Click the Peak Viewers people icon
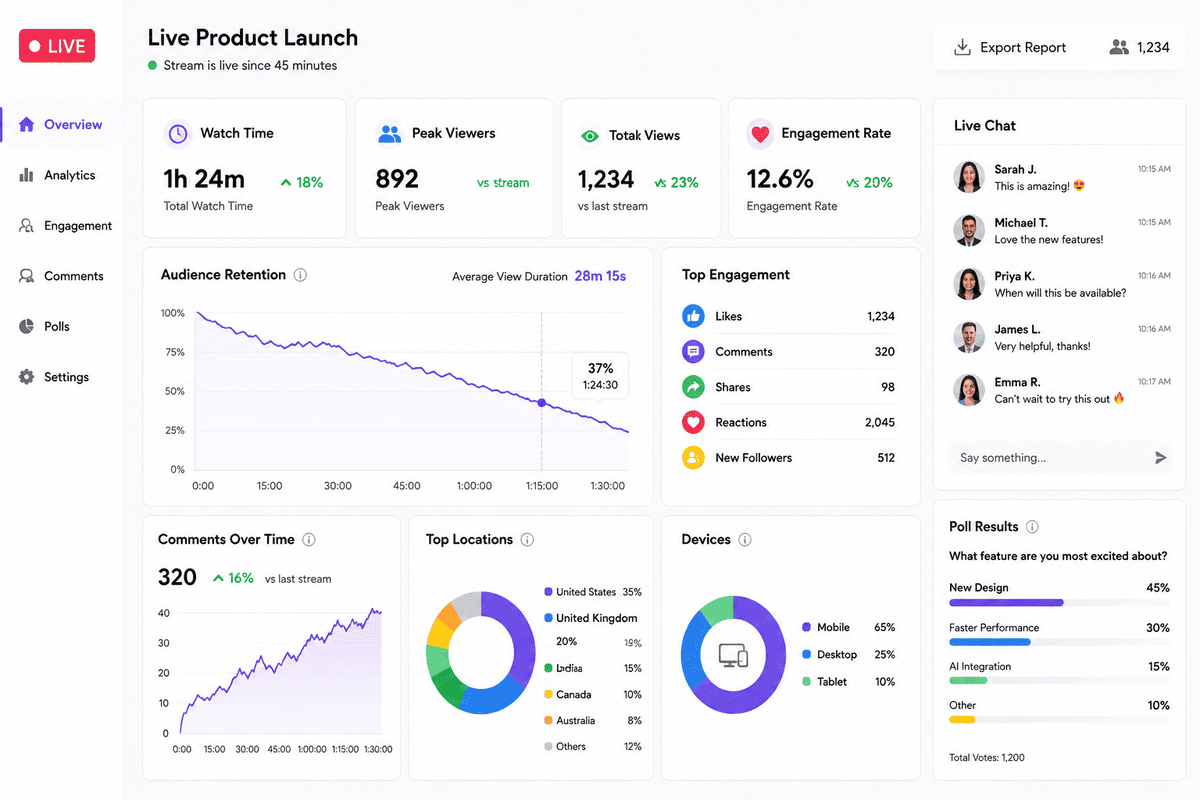This screenshot has height=800, width=1200. point(389,133)
